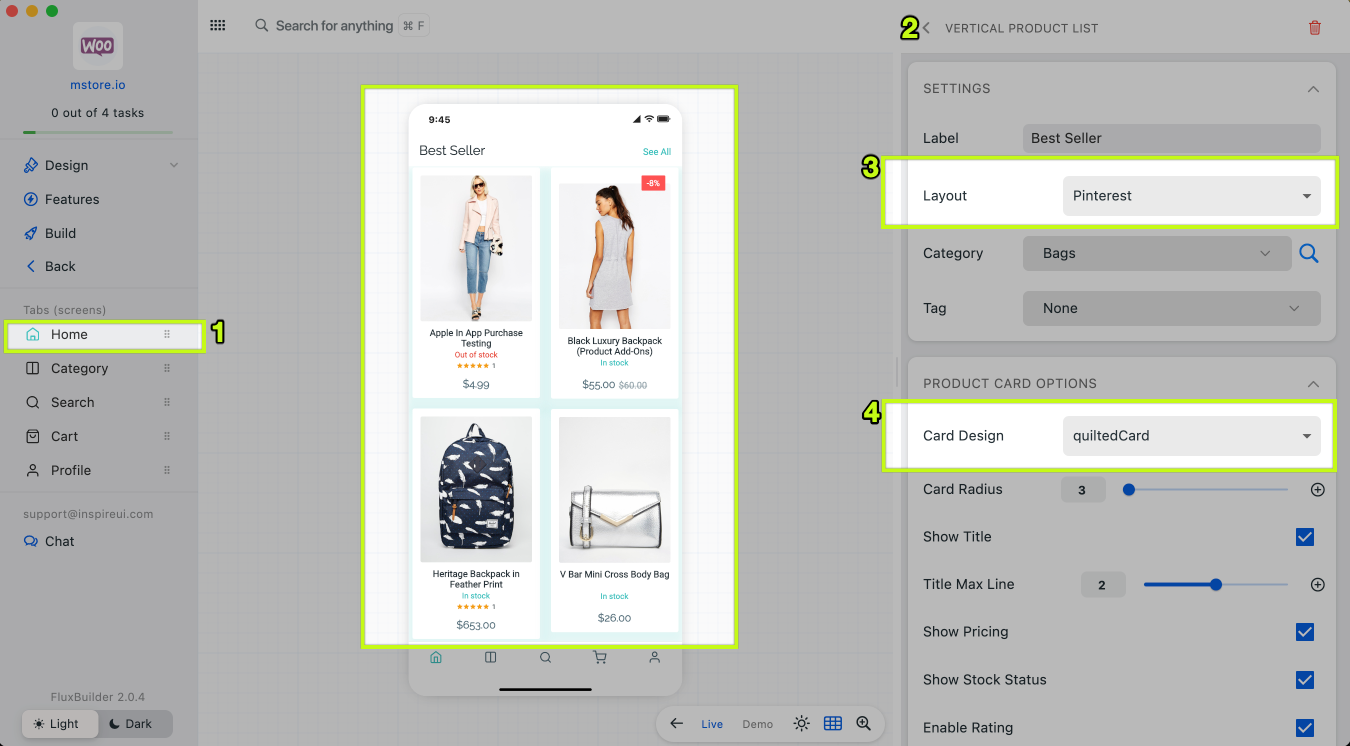Image resolution: width=1350 pixels, height=746 pixels.
Task: Open the Category tab in sidebar
Action: pyautogui.click(x=80, y=369)
